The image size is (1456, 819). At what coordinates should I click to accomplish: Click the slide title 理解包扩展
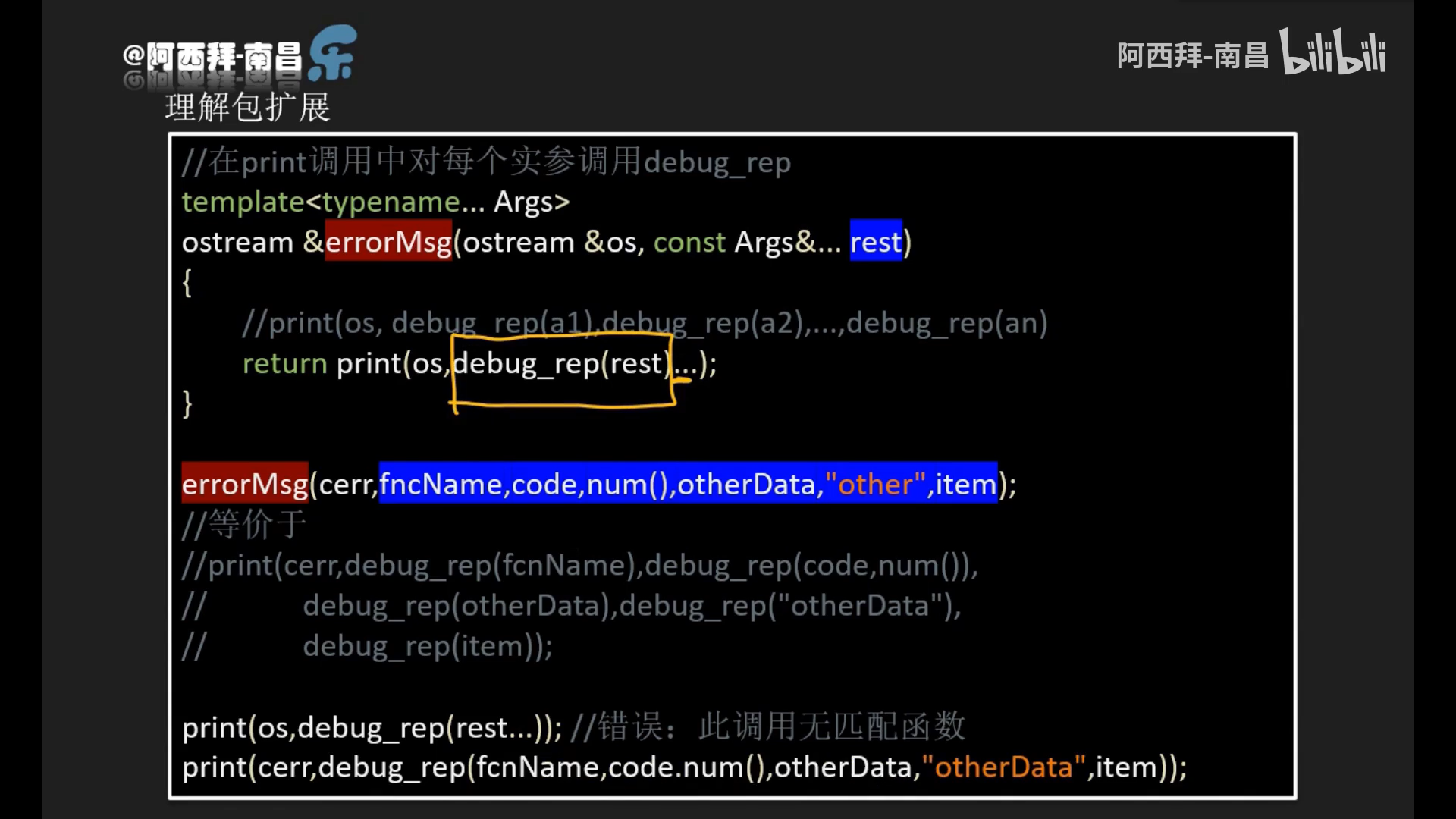(x=247, y=108)
